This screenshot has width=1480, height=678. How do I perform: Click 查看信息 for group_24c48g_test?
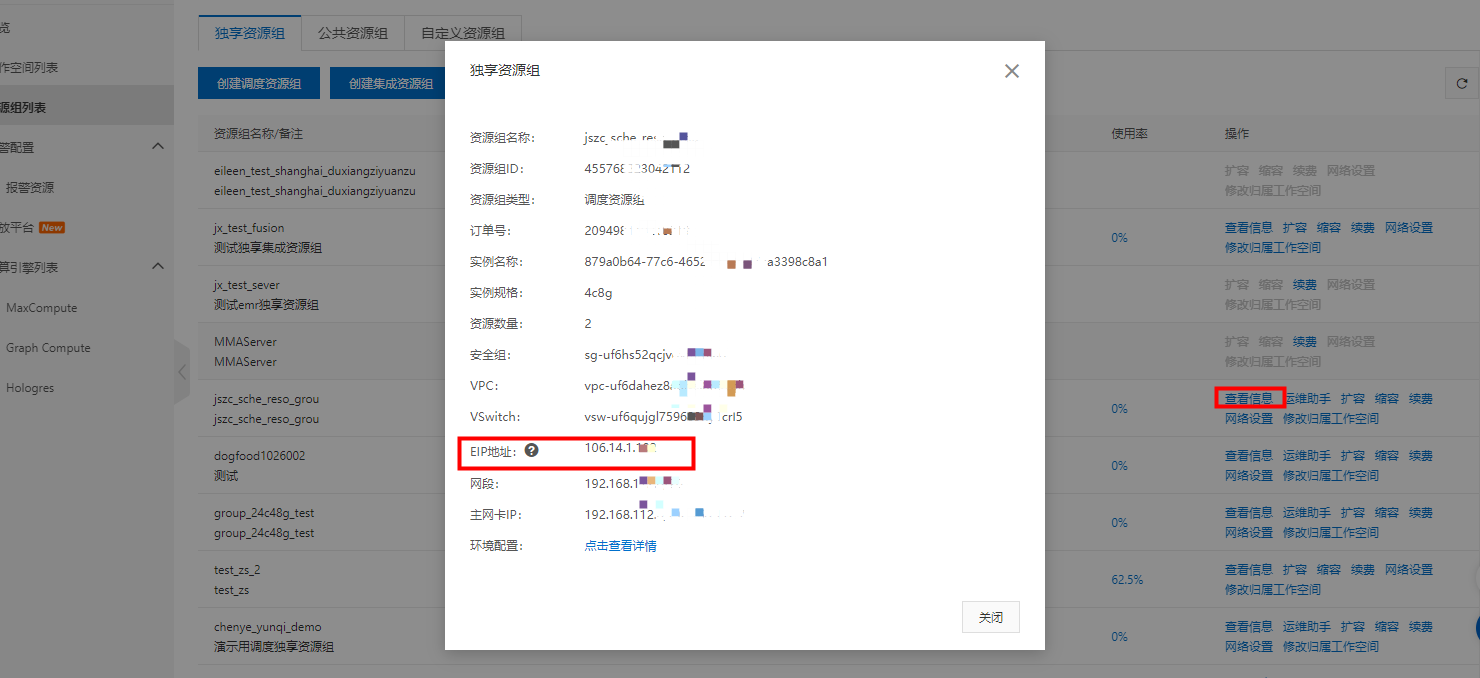click(1249, 513)
